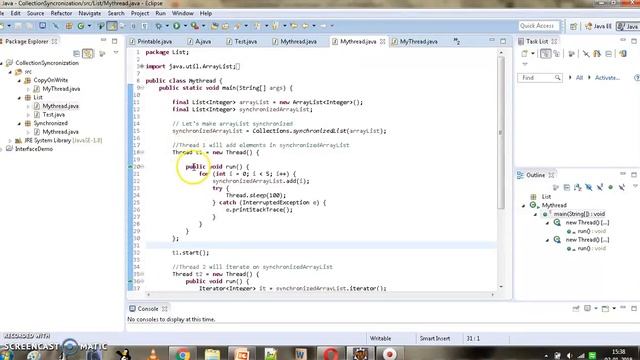640x360 pixels.
Task: Click the green Run button in the toolbar
Action: (x=176, y=26)
